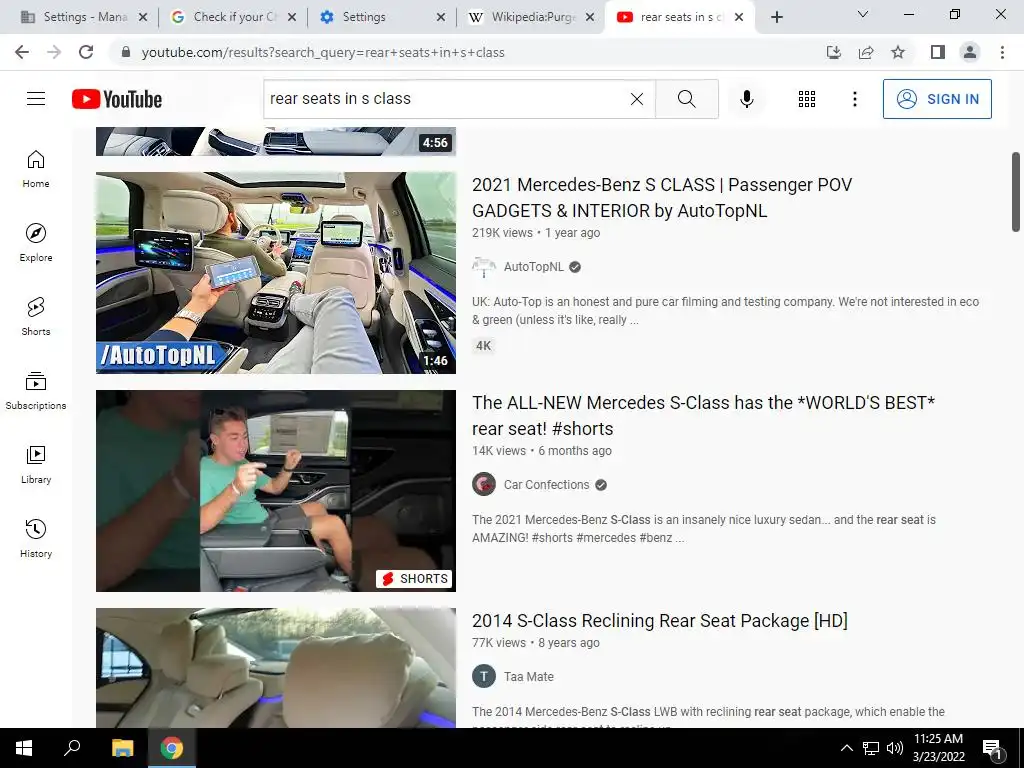
Task: Go forward with the browser forward arrow
Action: click(54, 52)
